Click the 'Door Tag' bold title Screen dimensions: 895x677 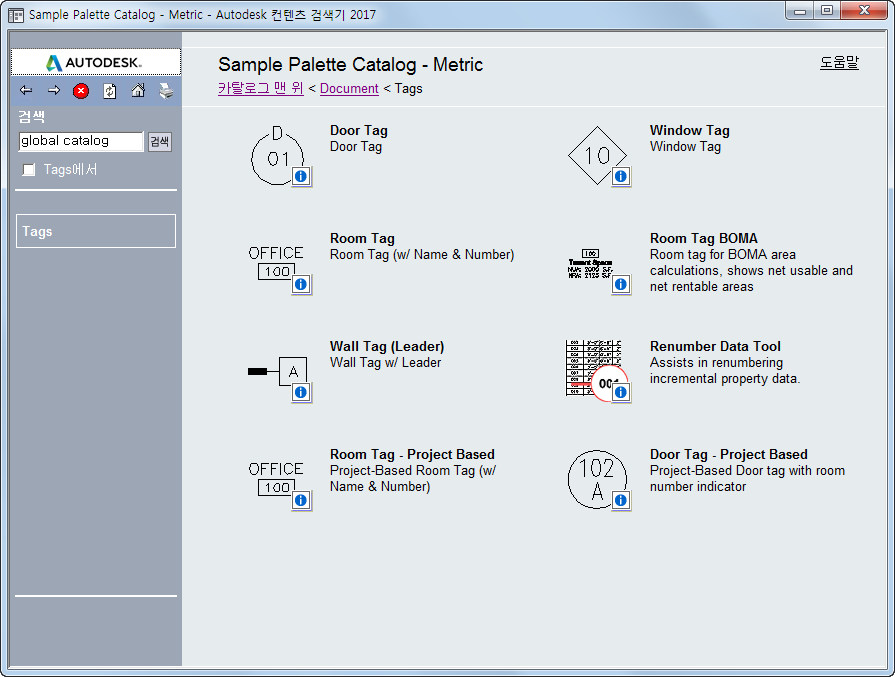coord(358,130)
